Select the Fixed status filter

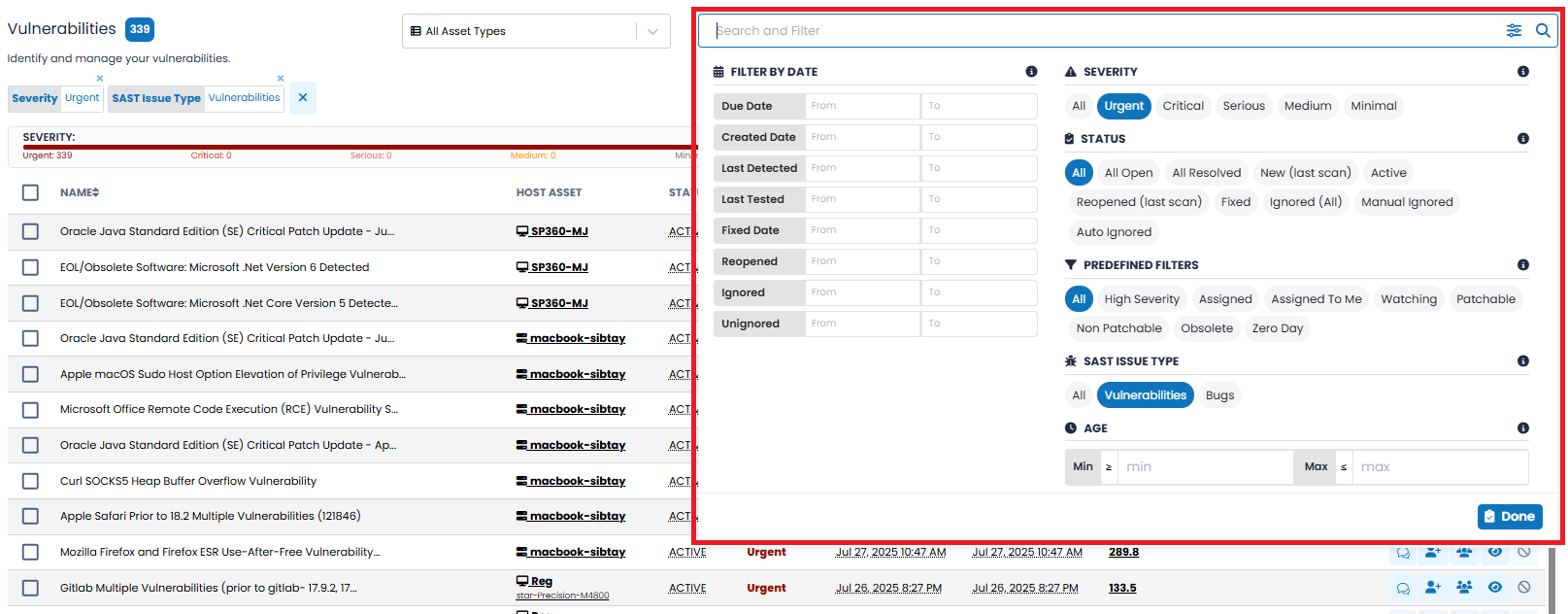[x=1236, y=202]
